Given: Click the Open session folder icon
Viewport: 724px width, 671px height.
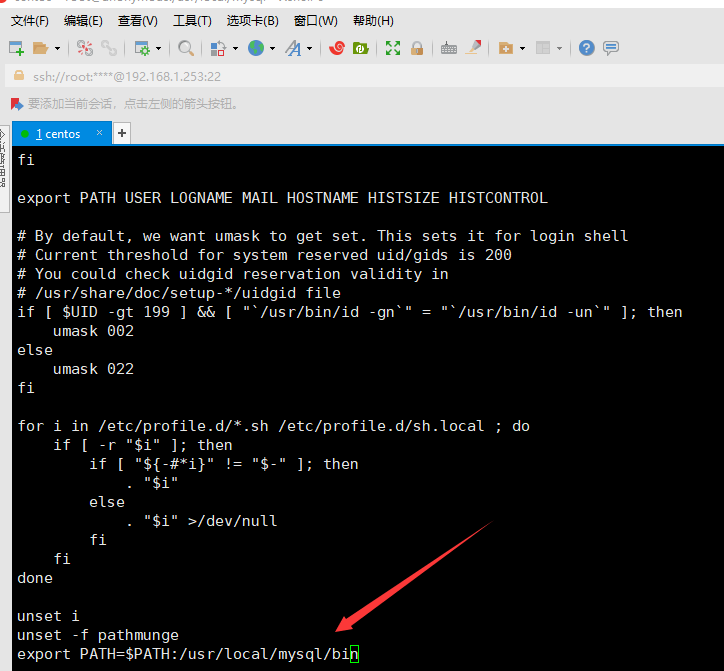Looking at the screenshot, I should point(41,48).
